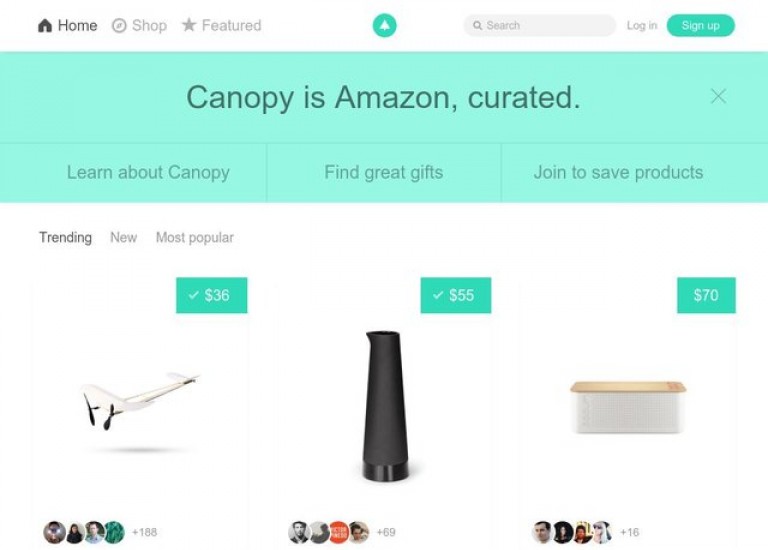768x550 pixels.
Task: Open the white model airplane product
Action: (141, 402)
